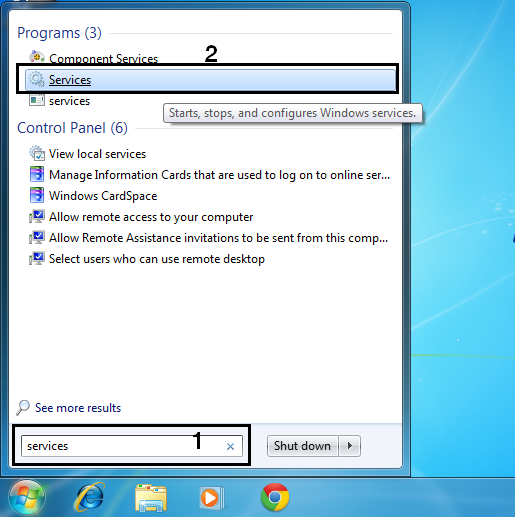The height and width of the screenshot is (517, 515).
Task: Click the Component Services icon
Action: point(37,57)
